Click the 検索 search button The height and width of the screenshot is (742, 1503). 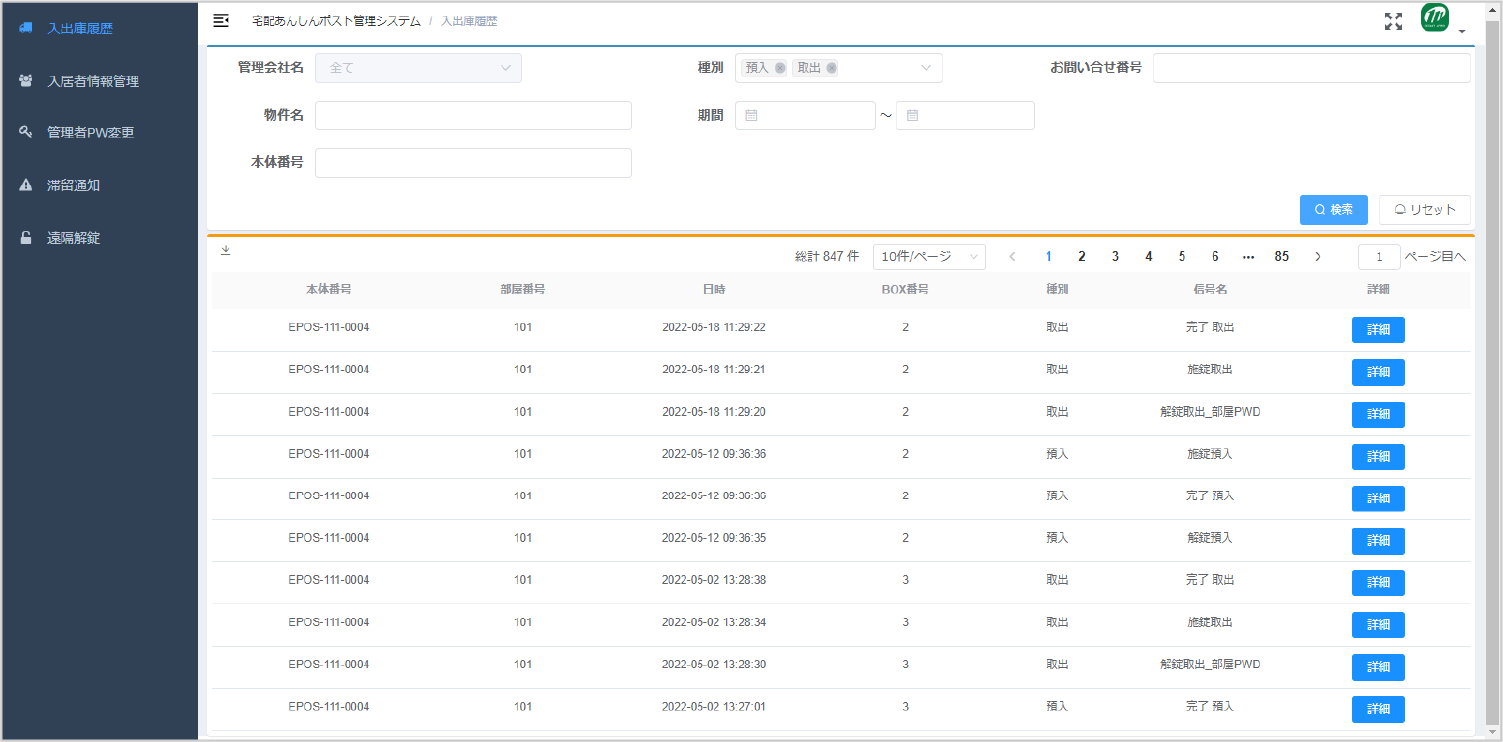click(x=1333, y=210)
